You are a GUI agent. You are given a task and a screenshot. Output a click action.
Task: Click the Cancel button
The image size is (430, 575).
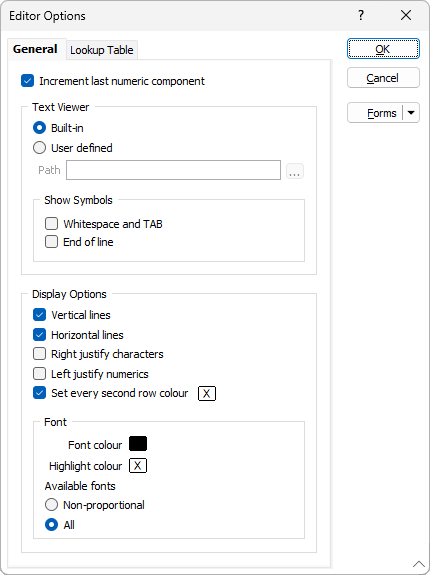(383, 78)
